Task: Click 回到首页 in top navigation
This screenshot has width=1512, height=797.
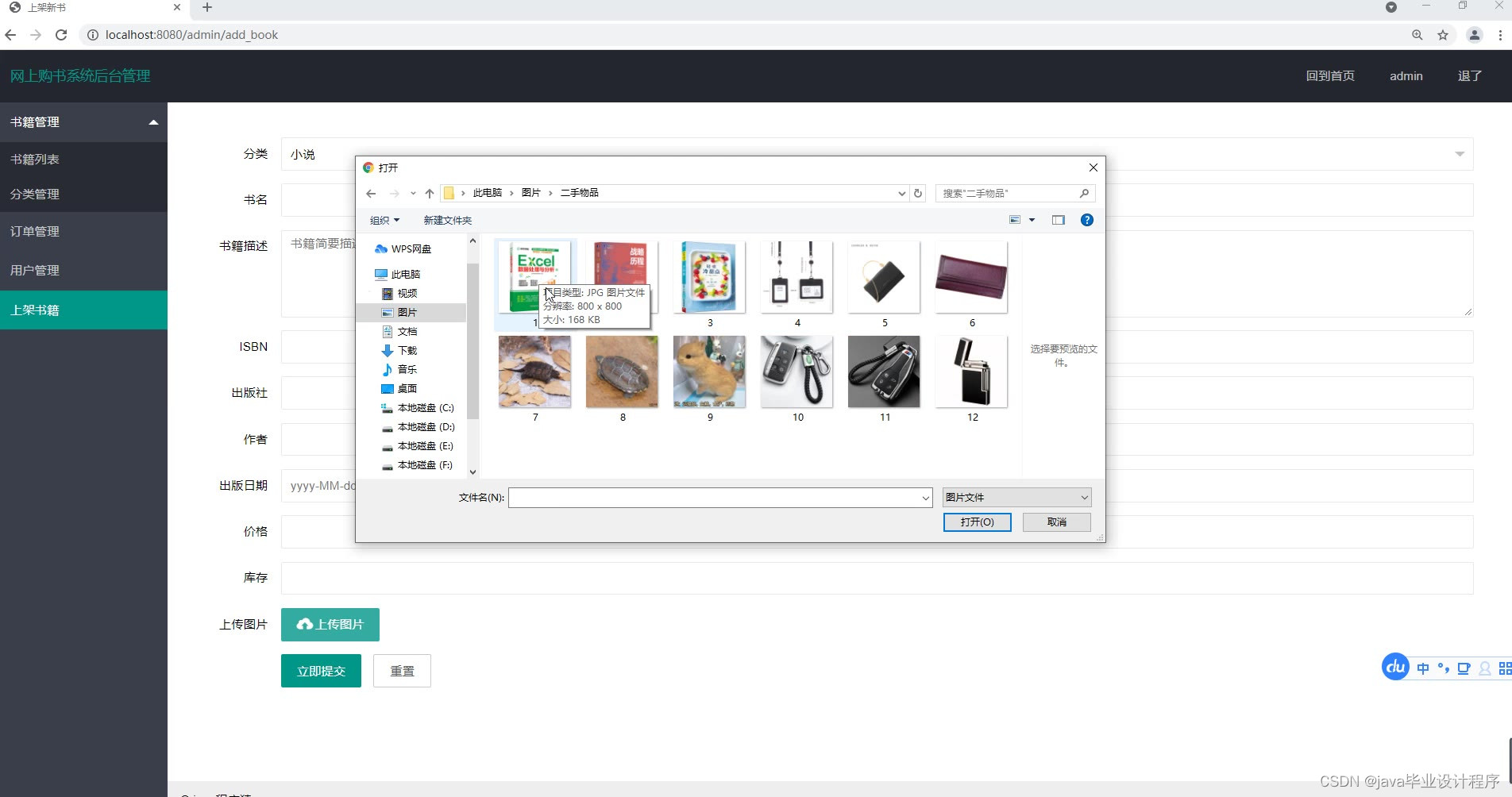Action: (1330, 76)
